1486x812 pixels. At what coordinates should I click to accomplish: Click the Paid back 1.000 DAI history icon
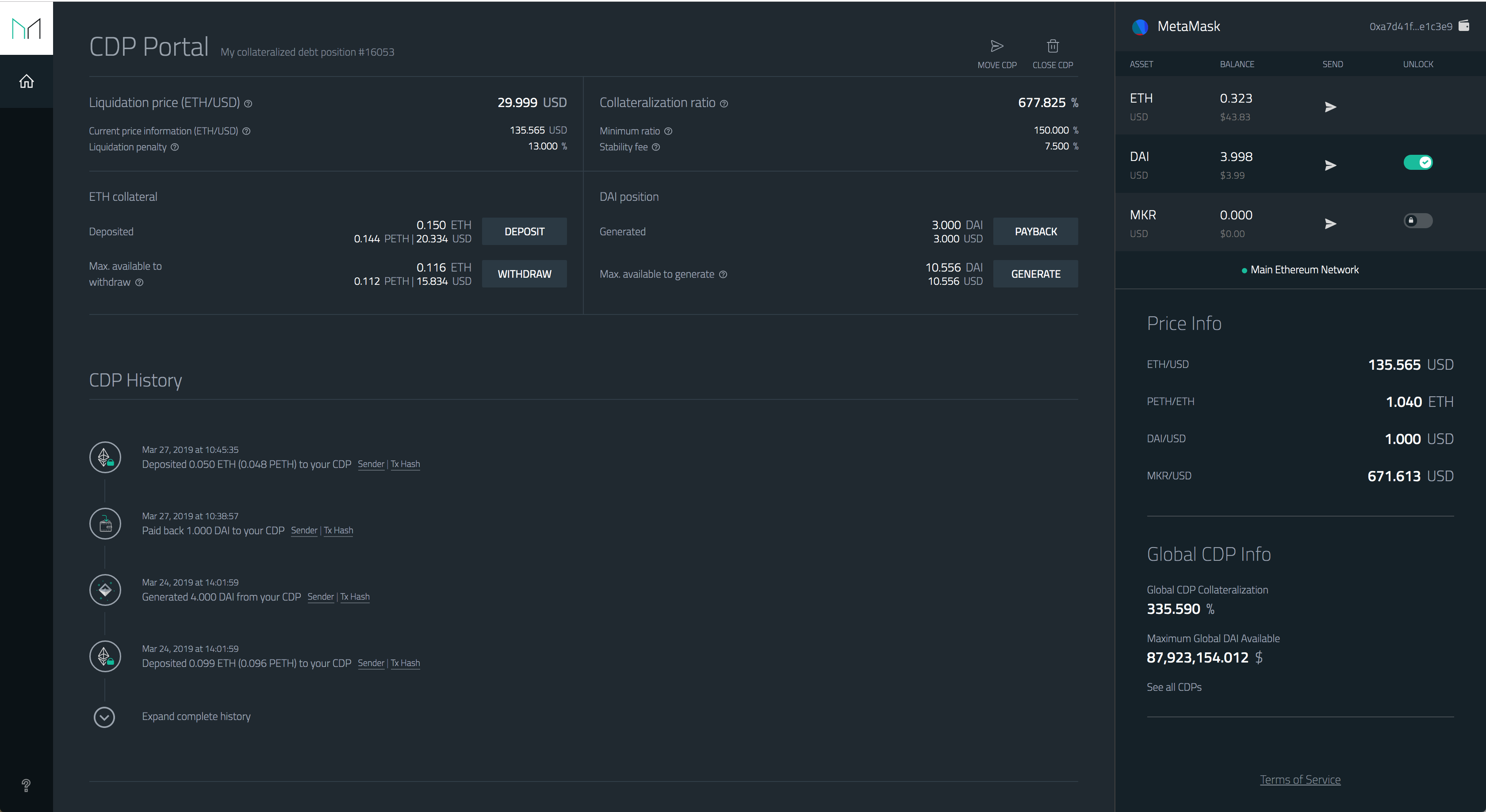(105, 524)
